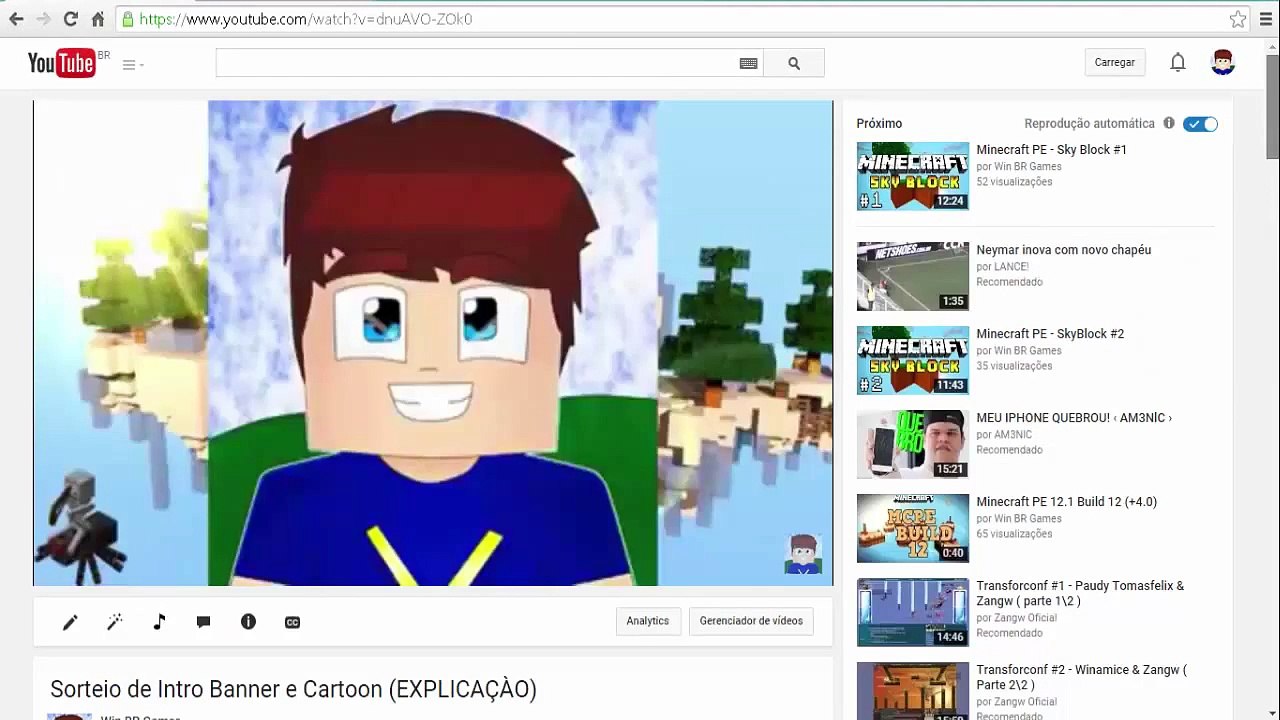Open the on-screen keyboard icon in search

[x=748, y=63]
